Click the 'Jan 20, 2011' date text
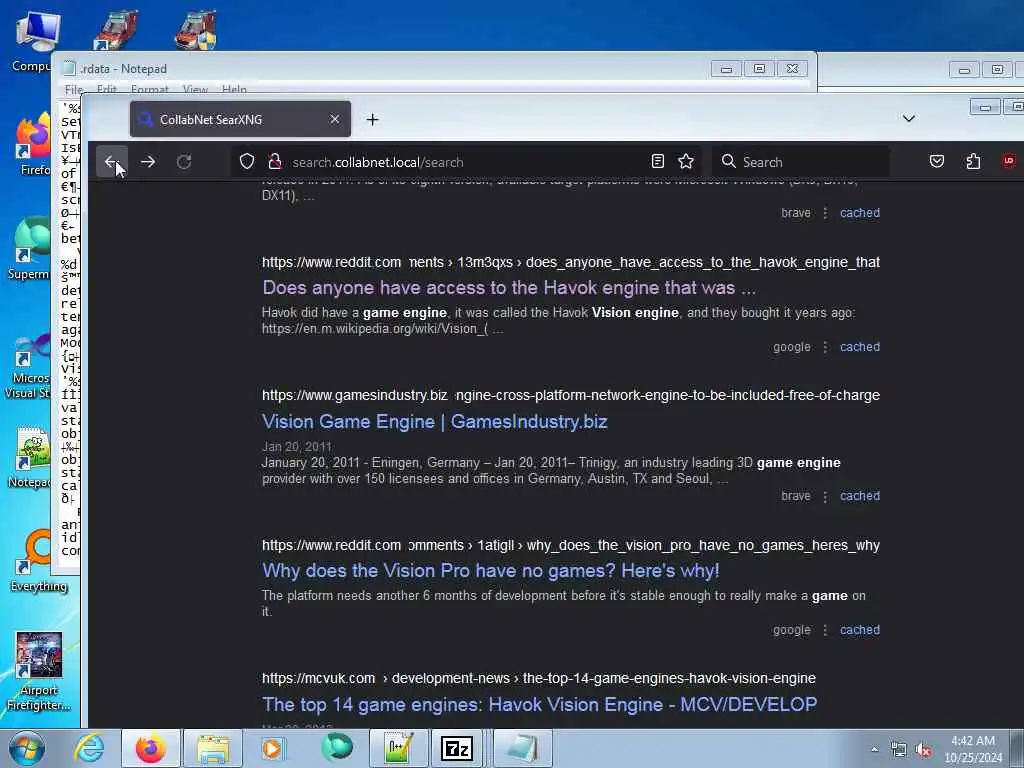The image size is (1024, 768). click(x=296, y=447)
